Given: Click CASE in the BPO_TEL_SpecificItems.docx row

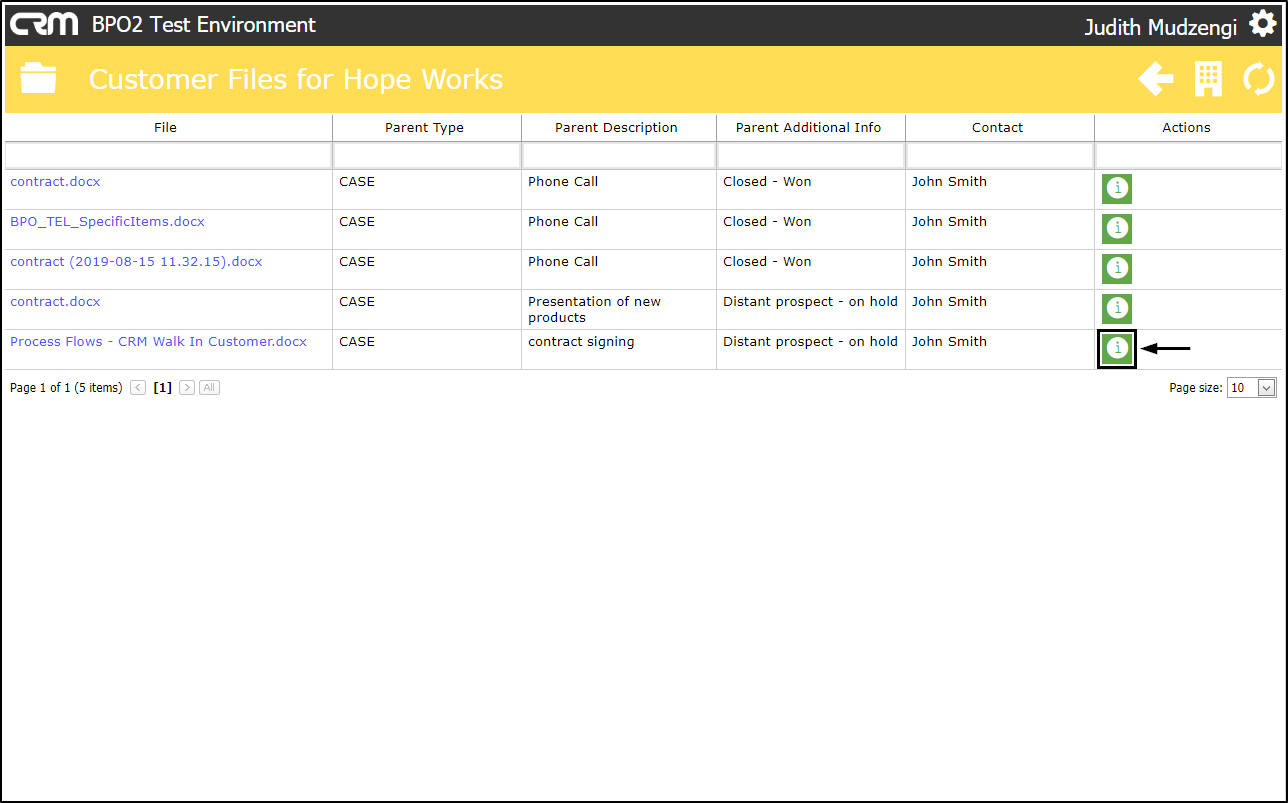Looking at the screenshot, I should point(357,222).
